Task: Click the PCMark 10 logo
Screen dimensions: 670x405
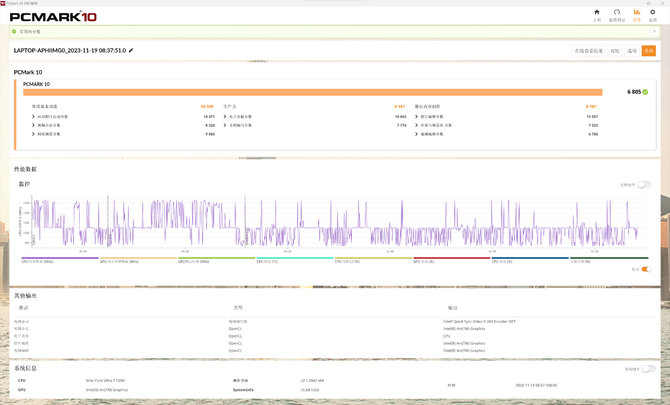Action: click(53, 17)
